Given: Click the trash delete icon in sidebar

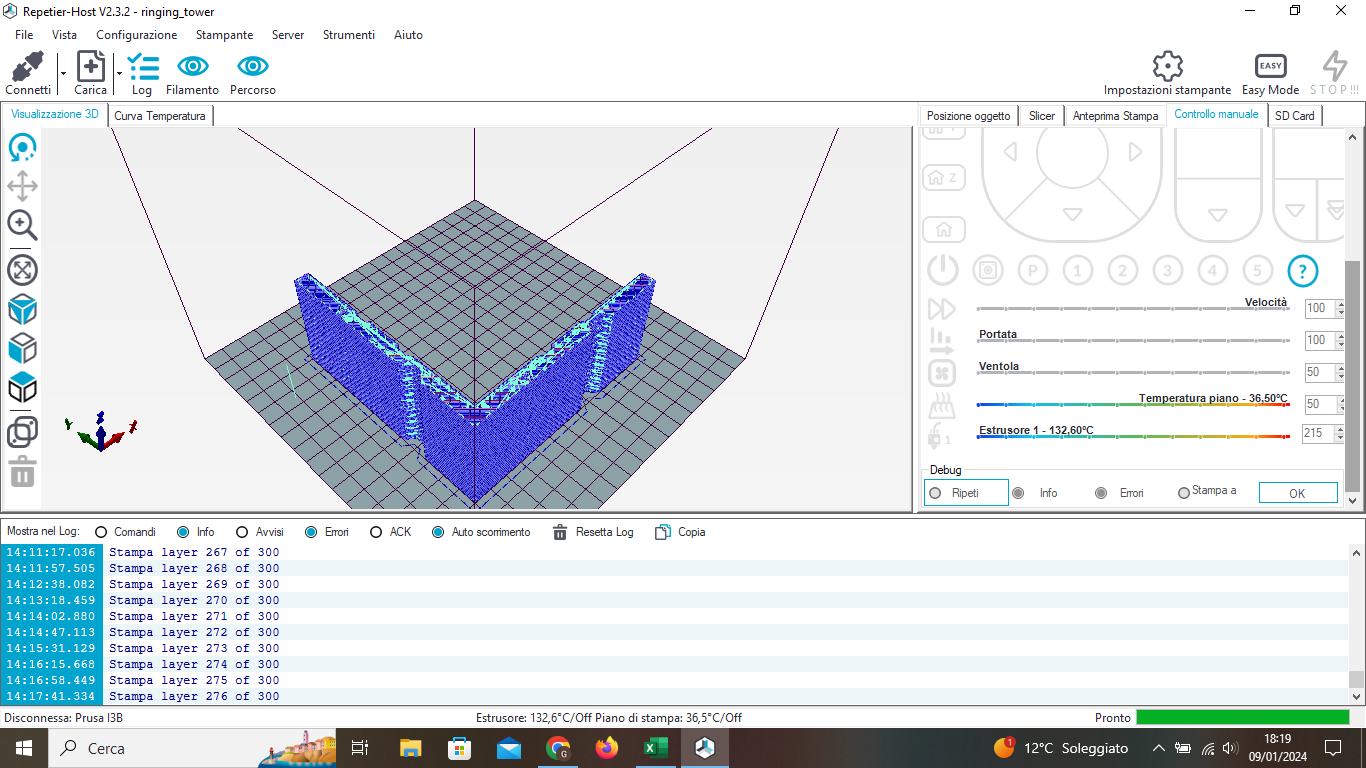Looking at the screenshot, I should pyautogui.click(x=22, y=471).
